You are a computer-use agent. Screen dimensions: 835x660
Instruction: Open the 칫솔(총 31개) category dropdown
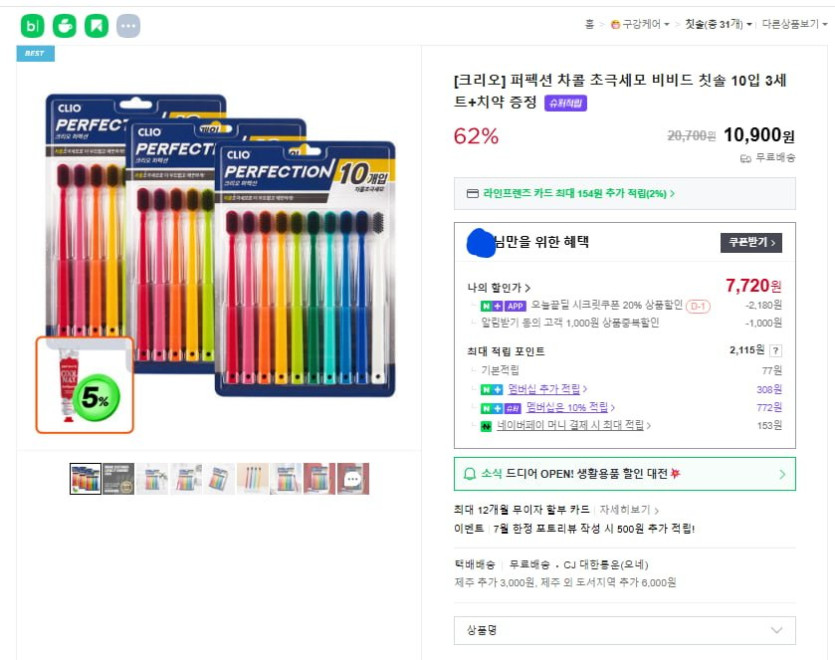[x=718, y=25]
